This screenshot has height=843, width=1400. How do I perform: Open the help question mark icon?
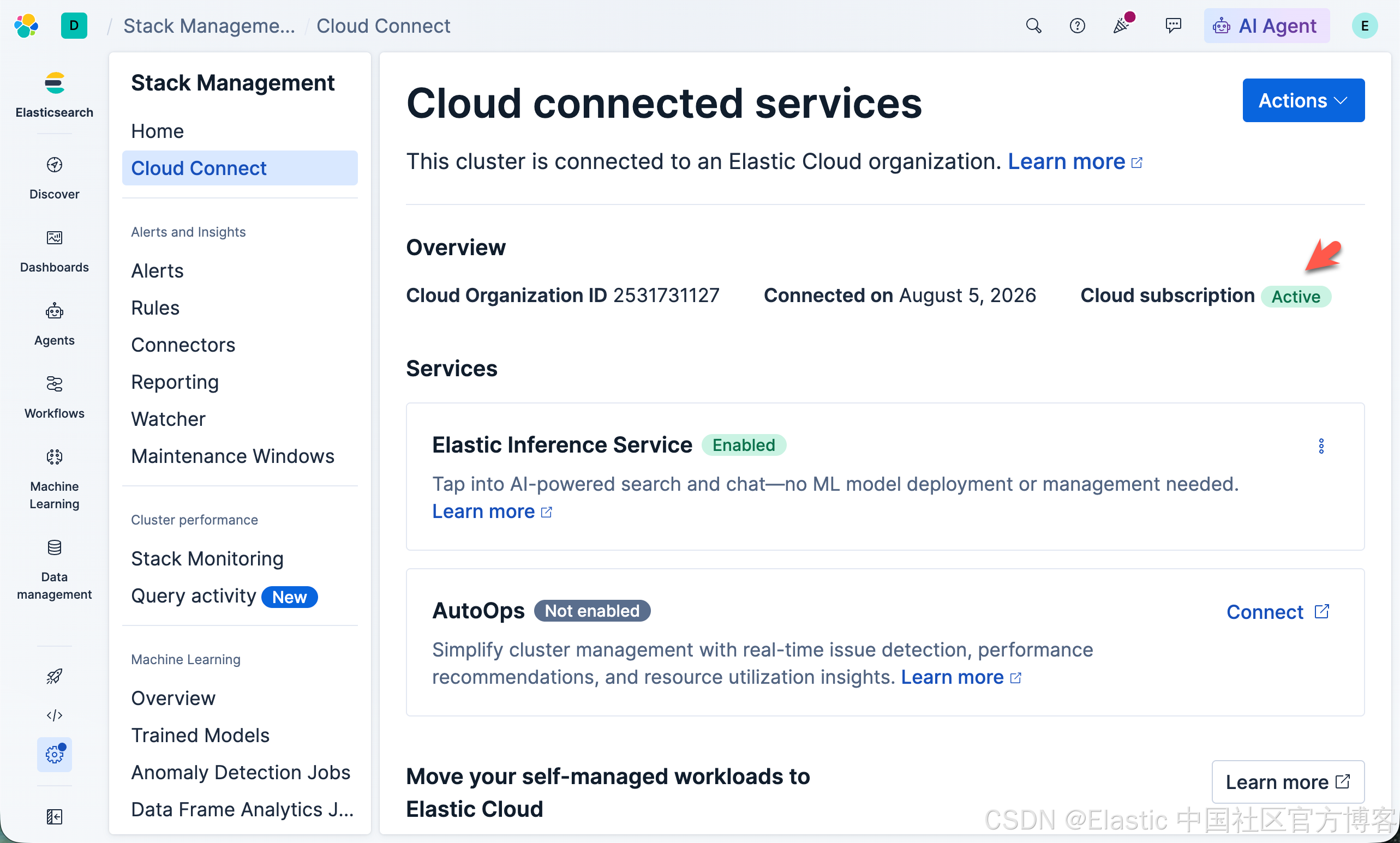pyautogui.click(x=1076, y=26)
